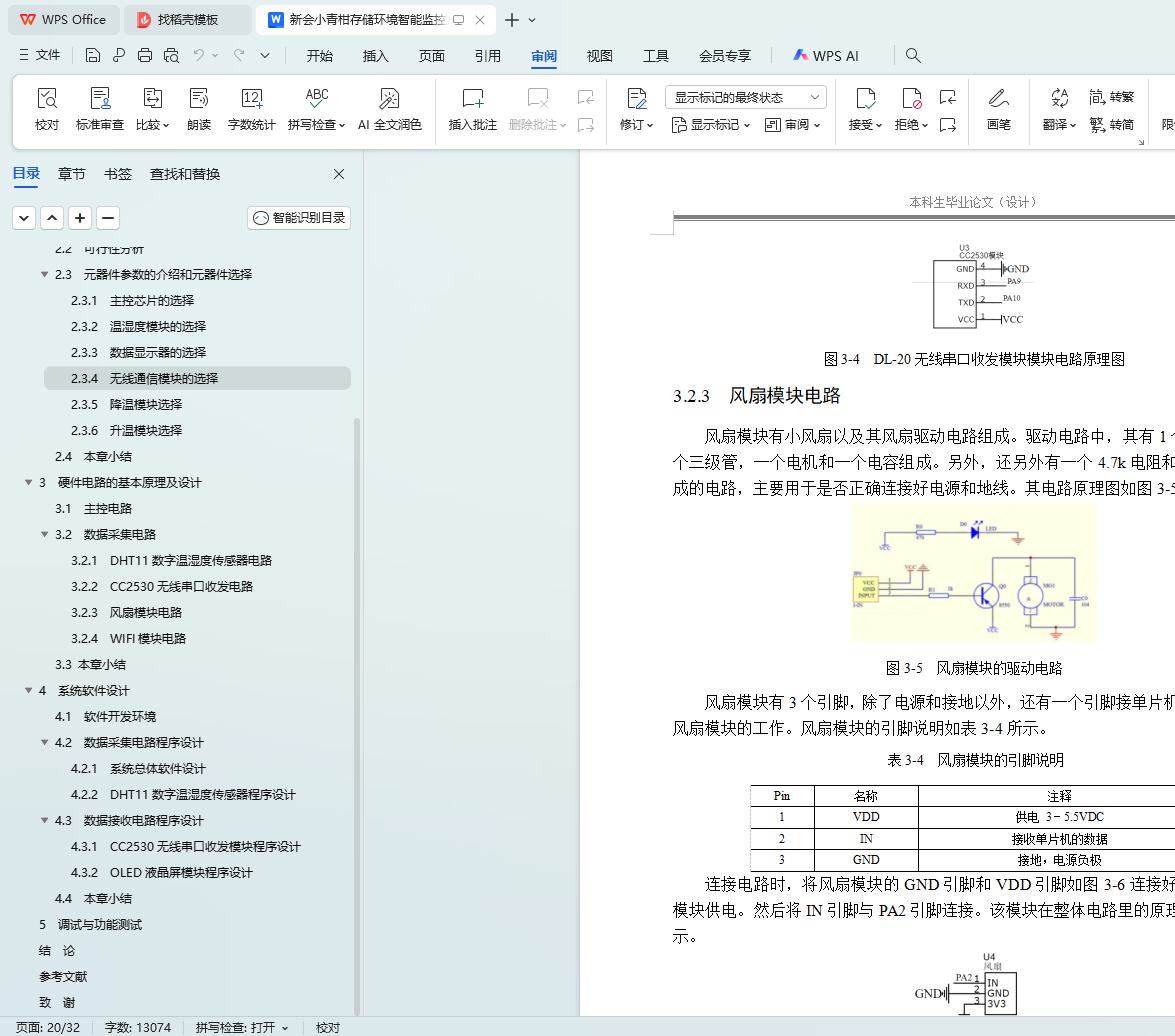Collapse the 4.2 数据采集电路程序设计 node

(45, 742)
